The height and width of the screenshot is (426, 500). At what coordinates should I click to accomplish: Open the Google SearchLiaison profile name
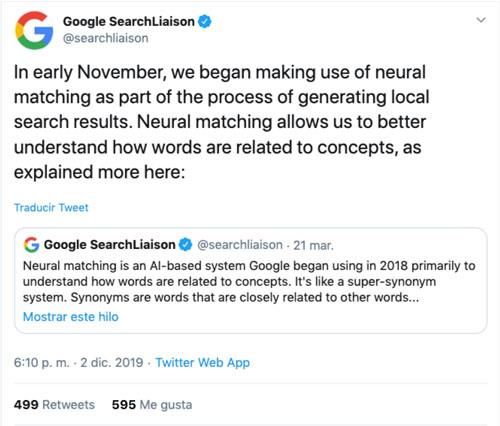pos(129,22)
